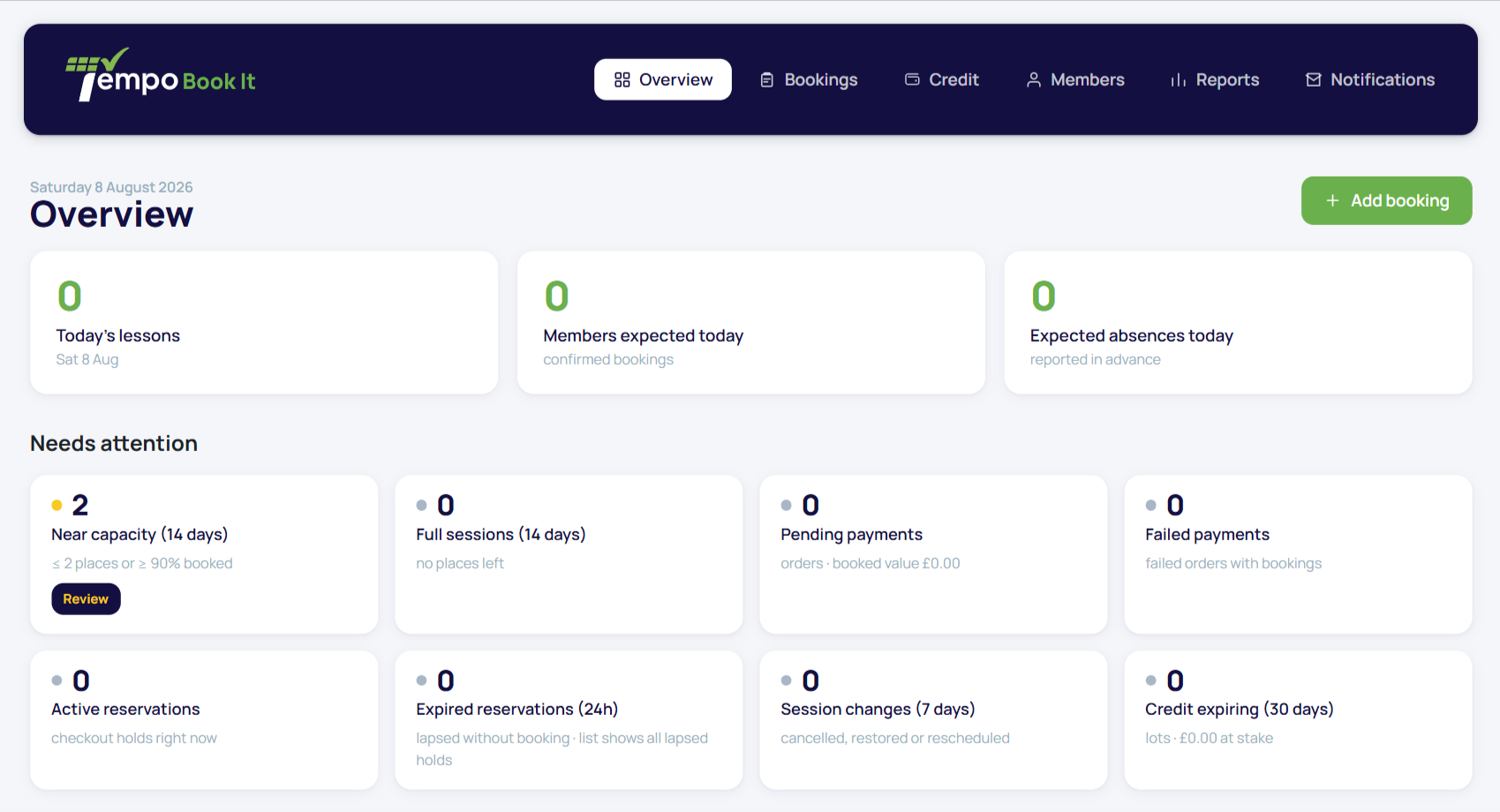Click the Tempo Book It logo
The height and width of the screenshot is (812, 1500).
coord(160,75)
